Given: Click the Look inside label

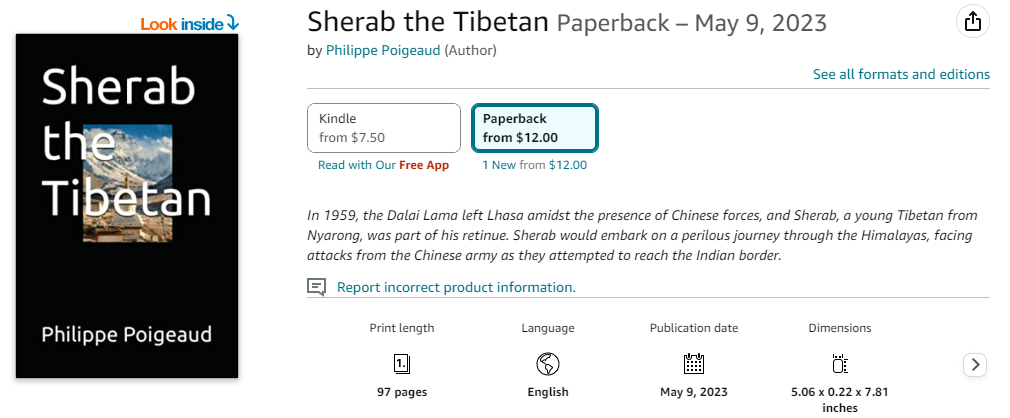Looking at the screenshot, I should point(183,24).
